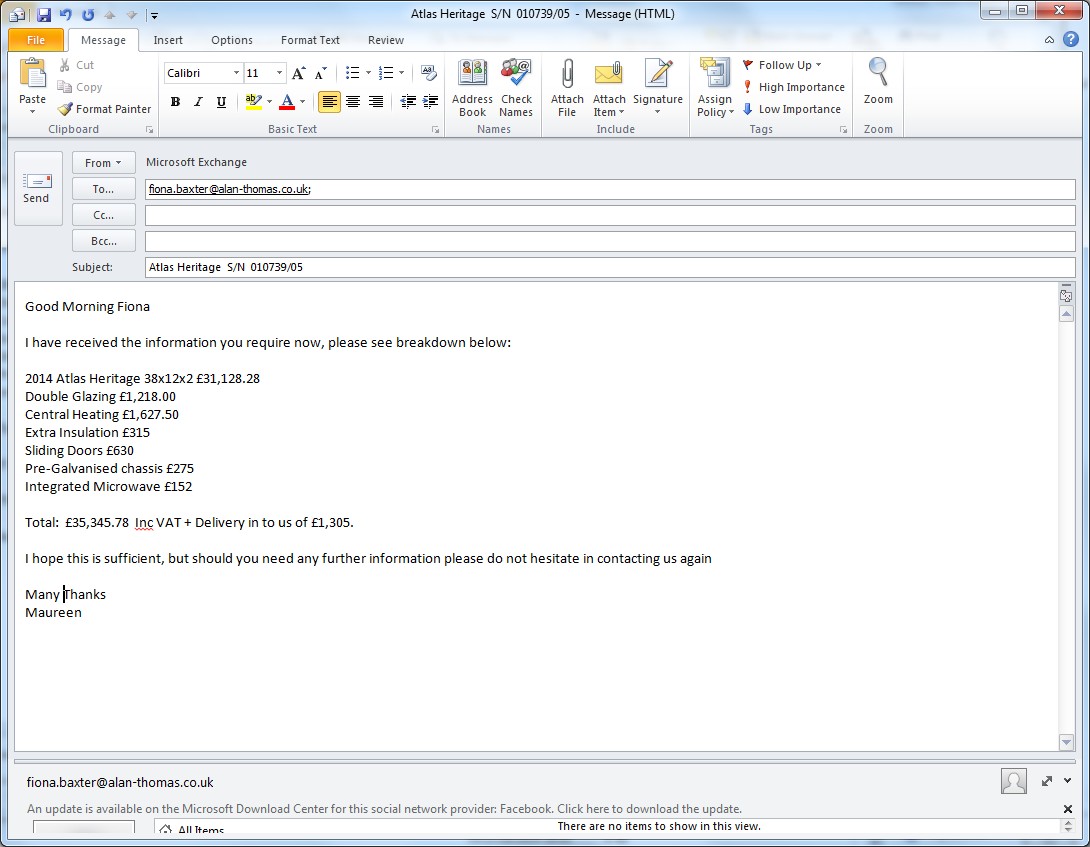The height and width of the screenshot is (847, 1090).
Task: Clear formatting with the eraser icon
Action: [x=429, y=73]
